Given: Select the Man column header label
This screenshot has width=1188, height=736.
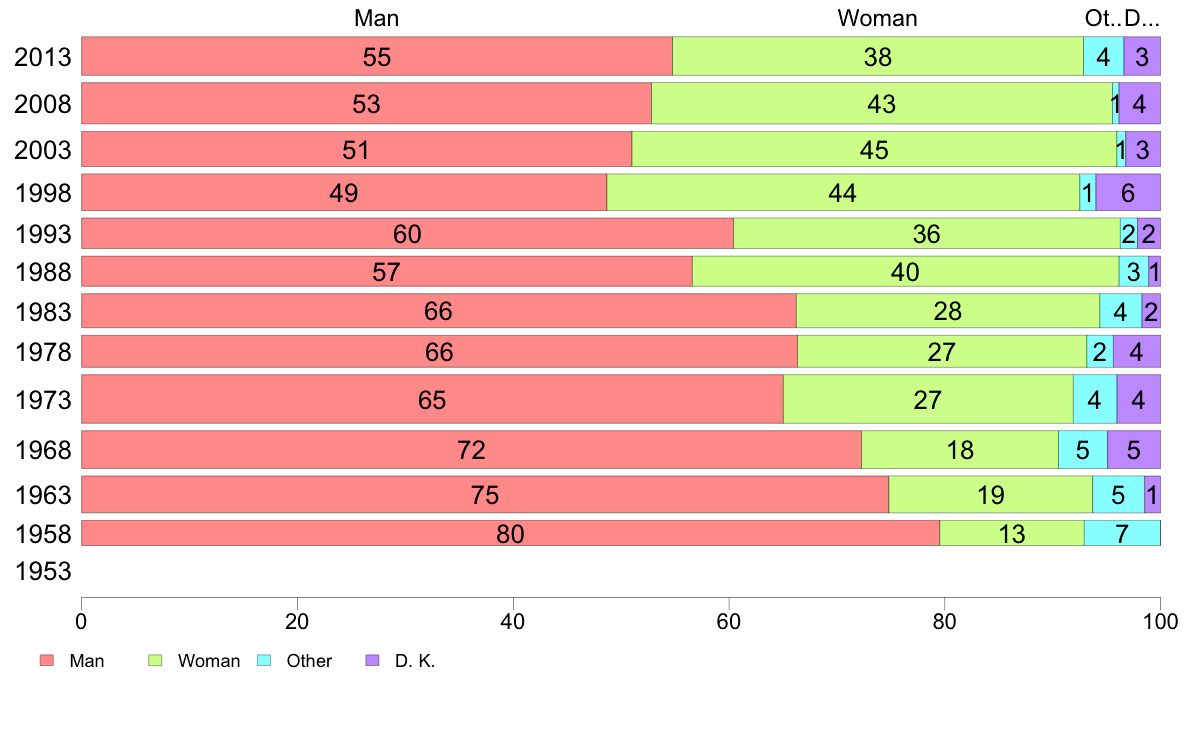Looking at the screenshot, I should click(376, 18).
